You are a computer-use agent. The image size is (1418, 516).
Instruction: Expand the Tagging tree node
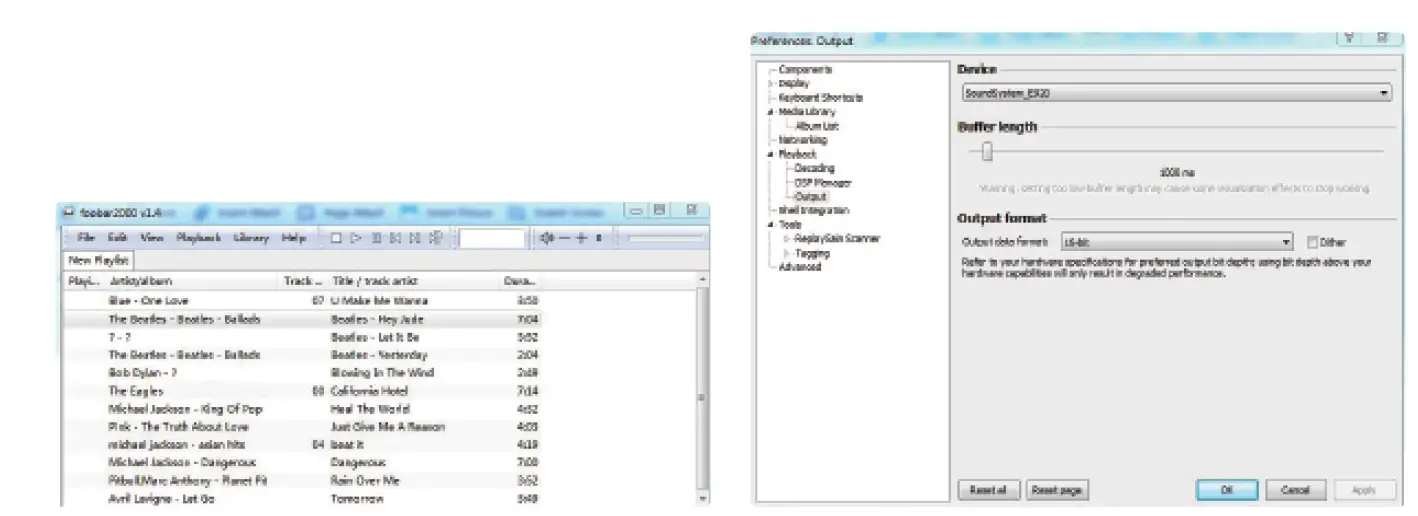787,253
